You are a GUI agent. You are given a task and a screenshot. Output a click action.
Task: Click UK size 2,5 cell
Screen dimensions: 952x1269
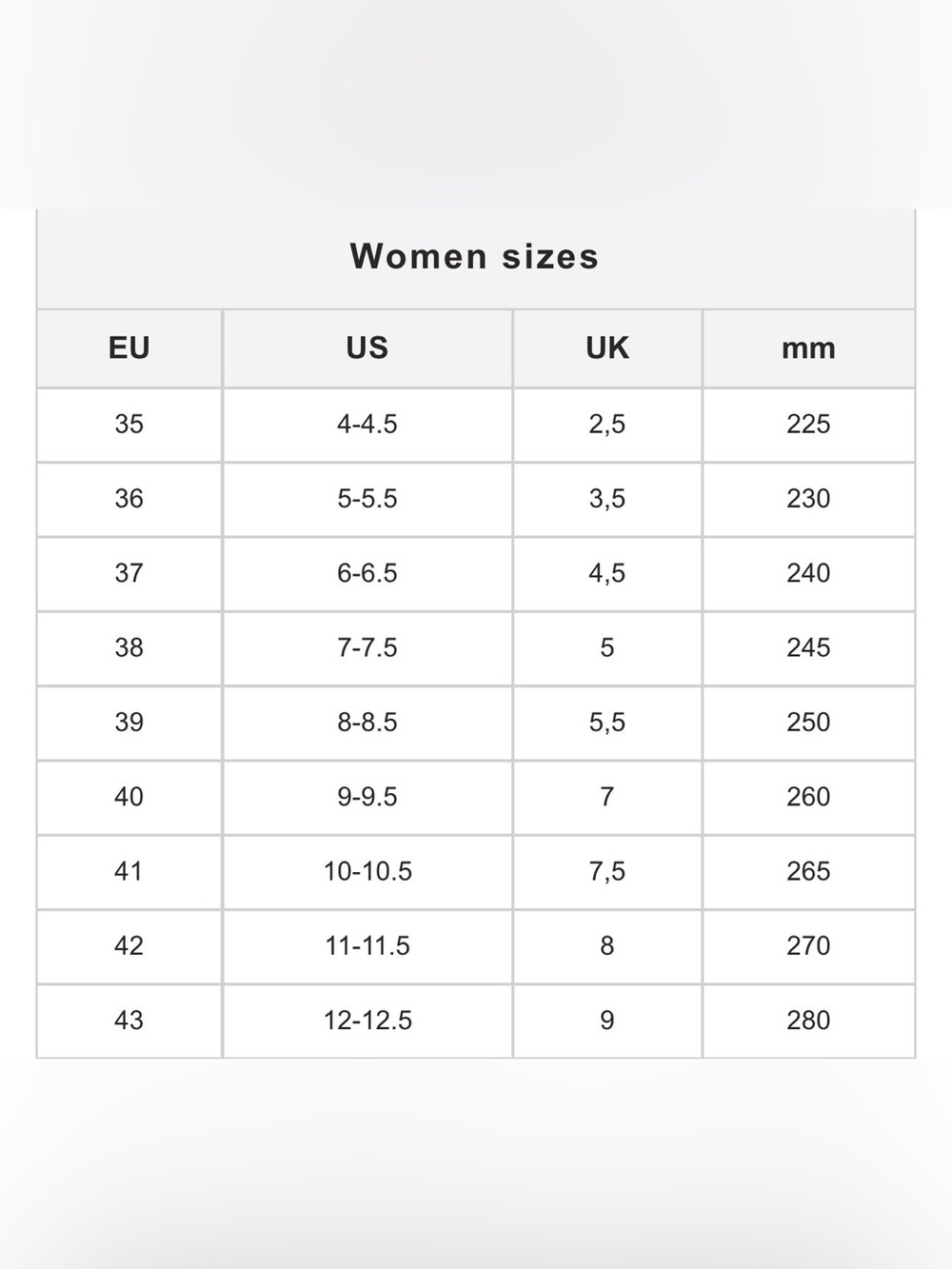607,425
